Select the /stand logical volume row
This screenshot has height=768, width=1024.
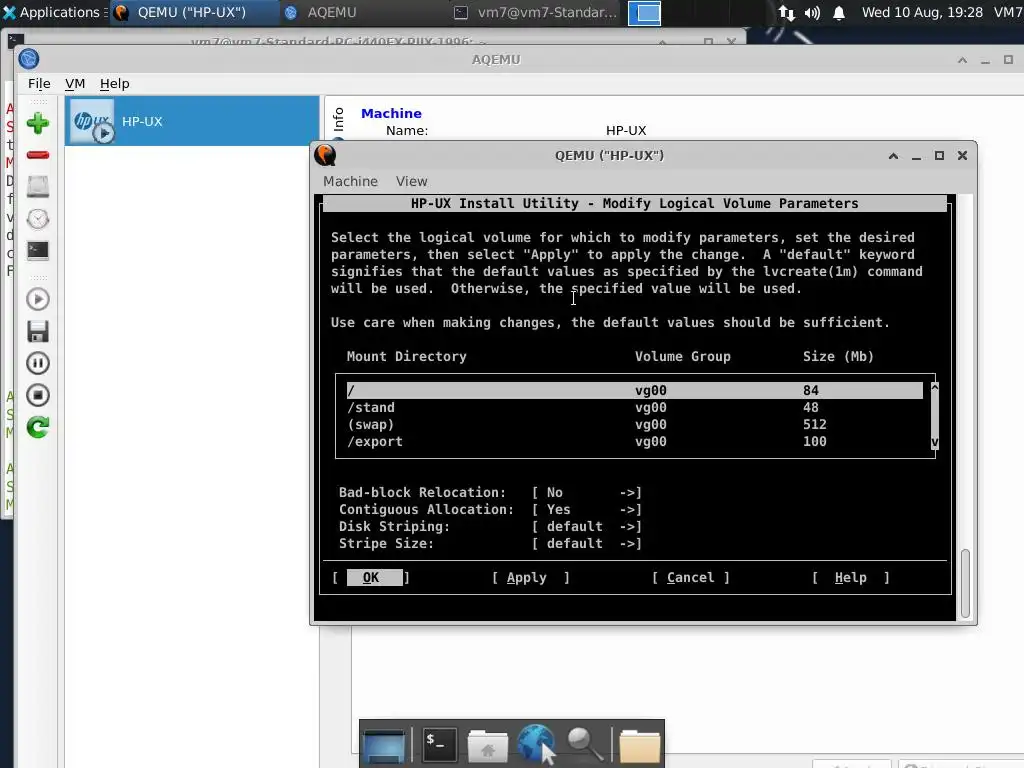pyautogui.click(x=635, y=408)
